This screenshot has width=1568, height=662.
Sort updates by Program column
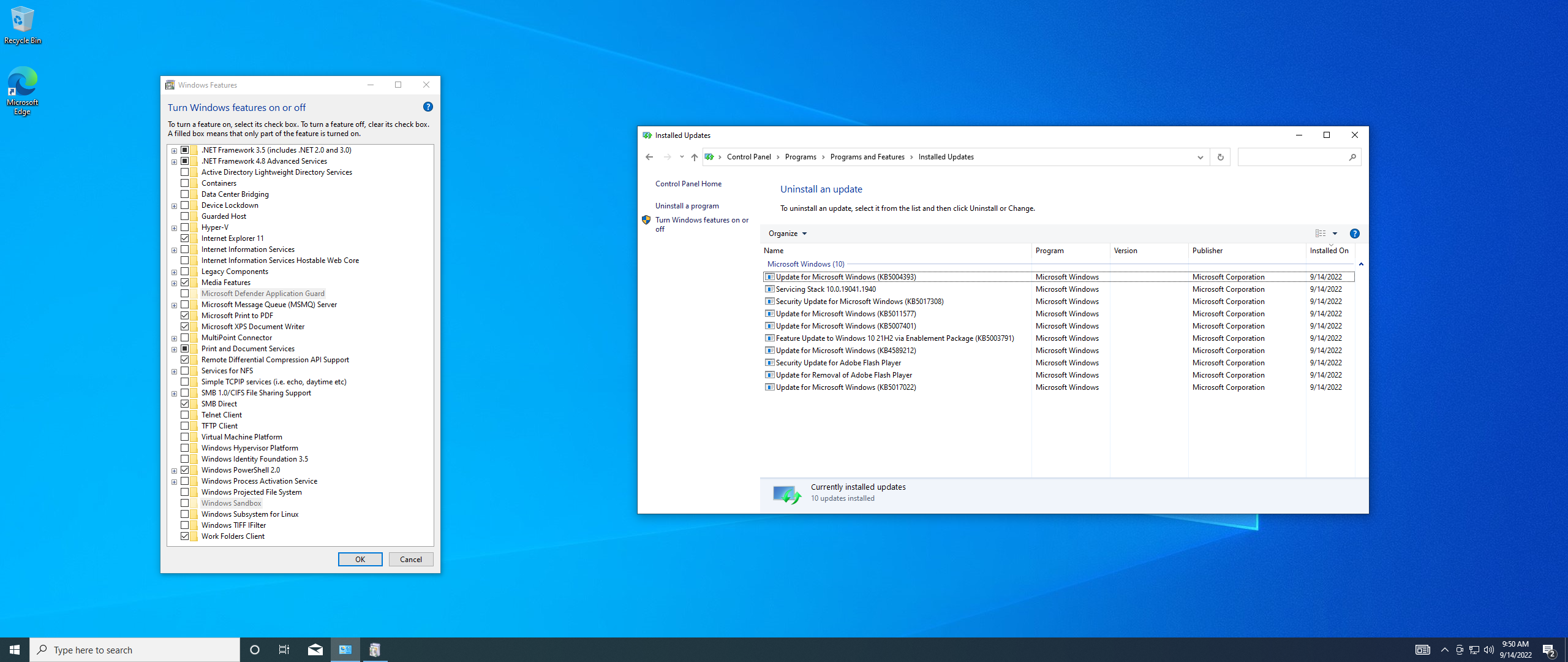[x=1071, y=251]
